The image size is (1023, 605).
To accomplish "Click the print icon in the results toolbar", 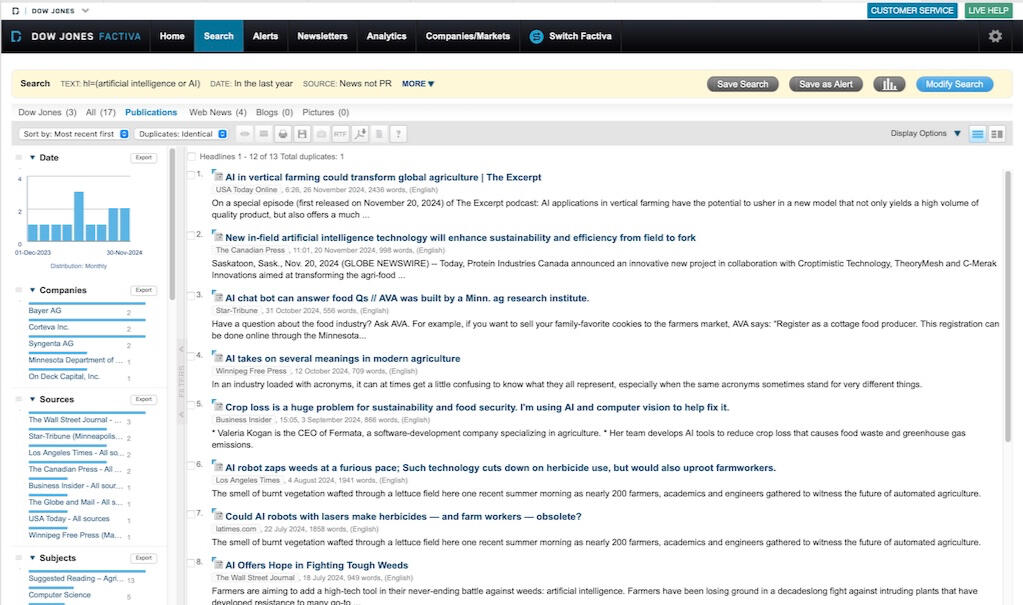I will point(283,134).
